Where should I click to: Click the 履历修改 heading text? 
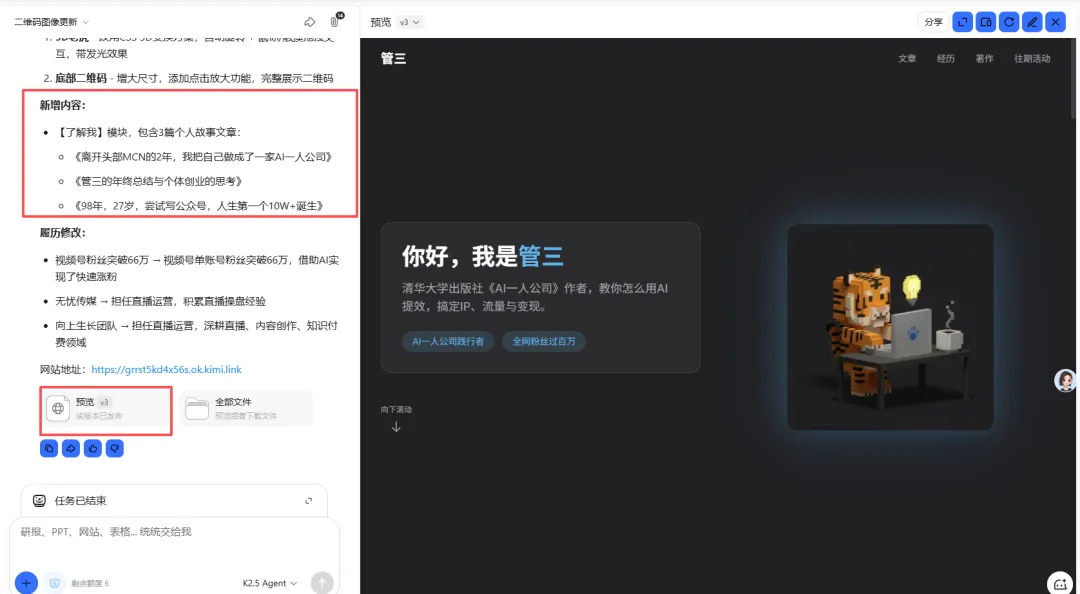(63, 233)
